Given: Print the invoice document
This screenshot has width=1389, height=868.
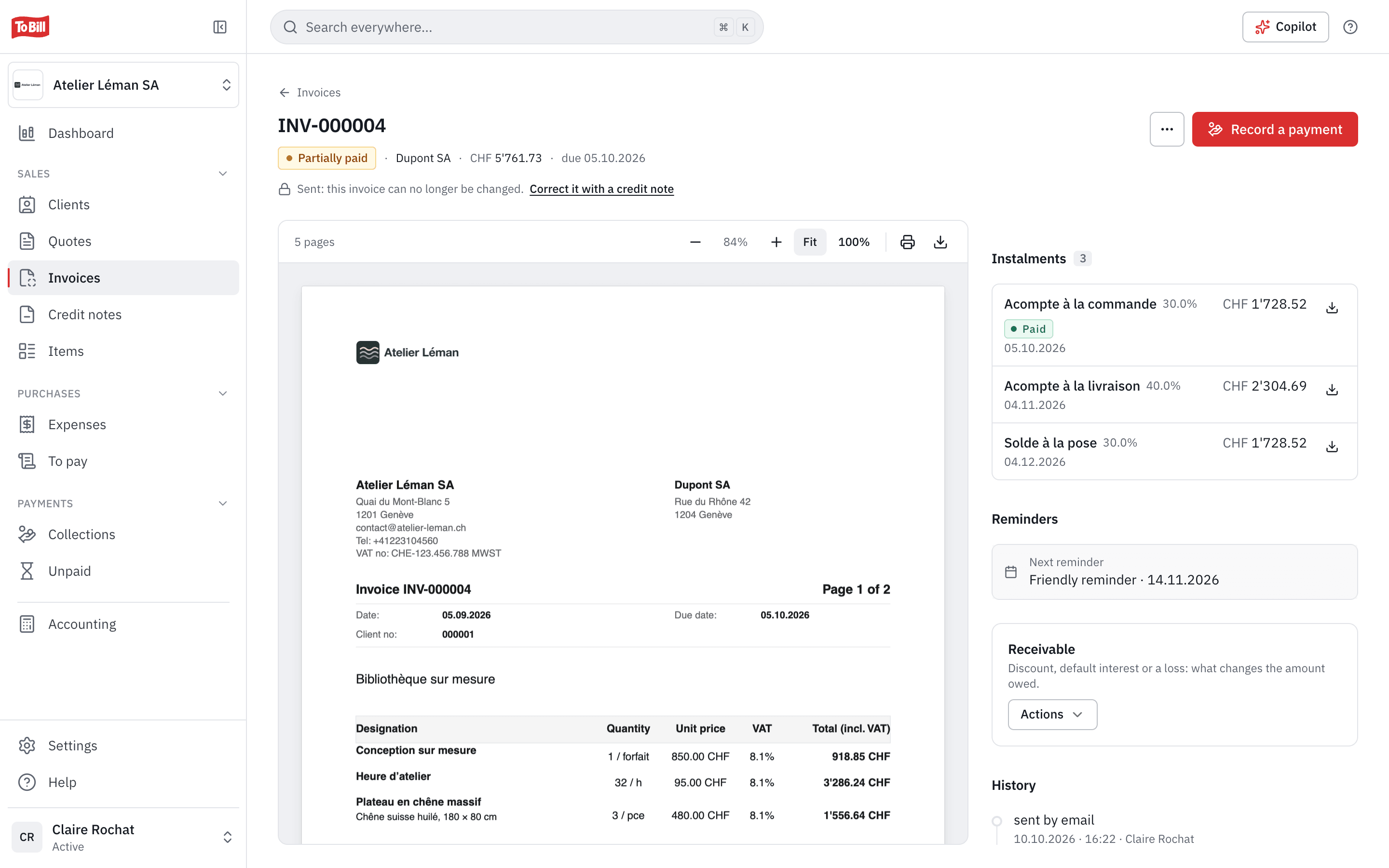Looking at the screenshot, I should pos(907,242).
